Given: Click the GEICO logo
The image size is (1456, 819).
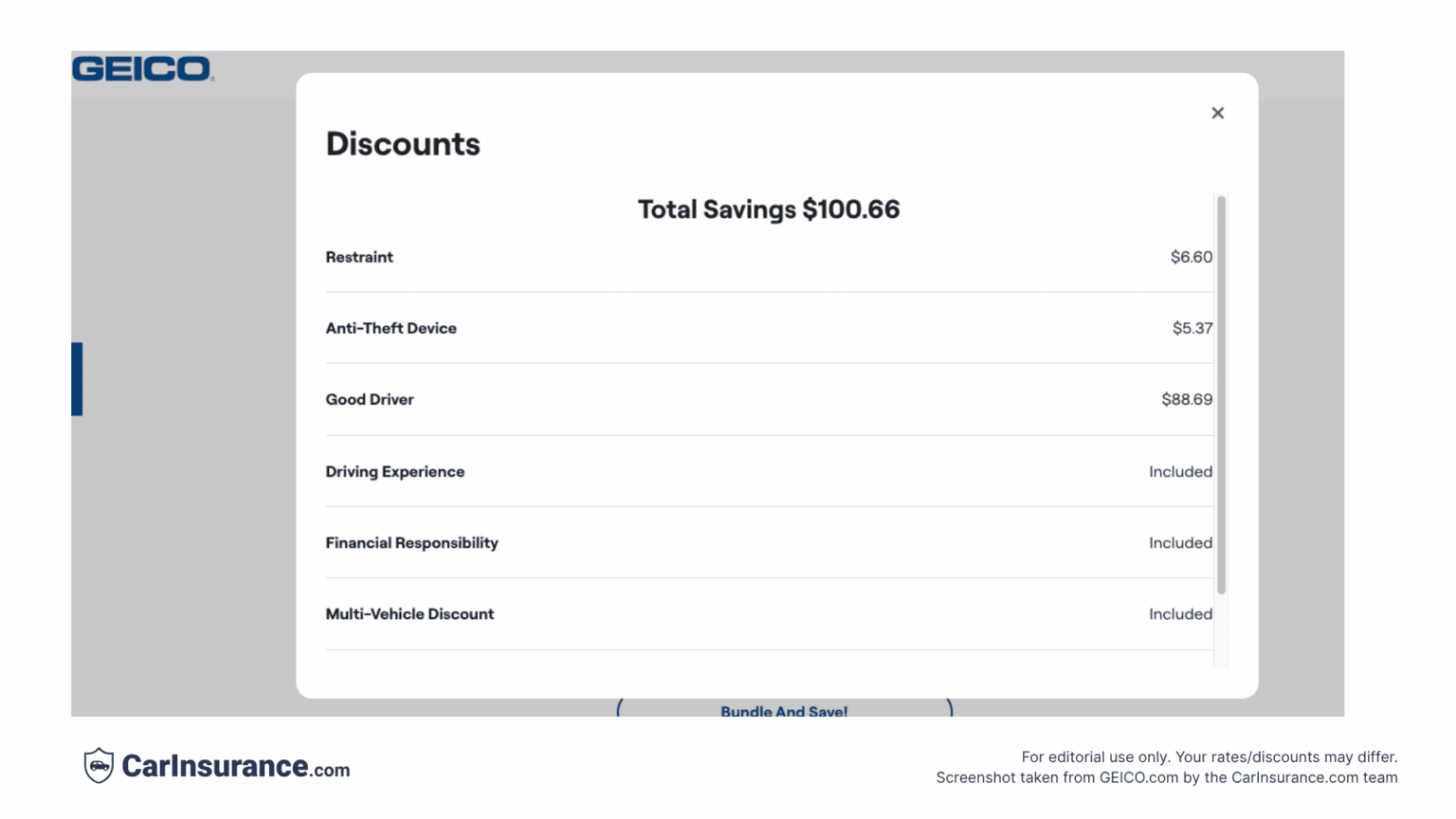Looking at the screenshot, I should [x=142, y=67].
